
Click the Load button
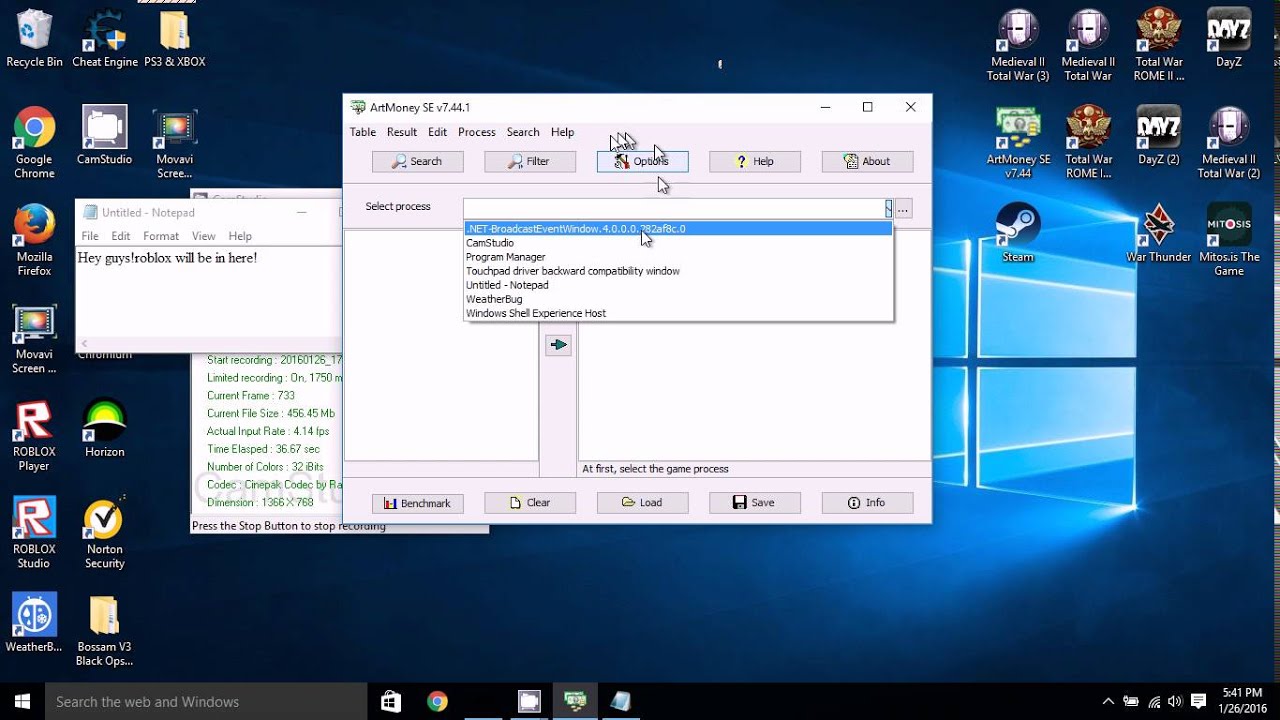642,503
